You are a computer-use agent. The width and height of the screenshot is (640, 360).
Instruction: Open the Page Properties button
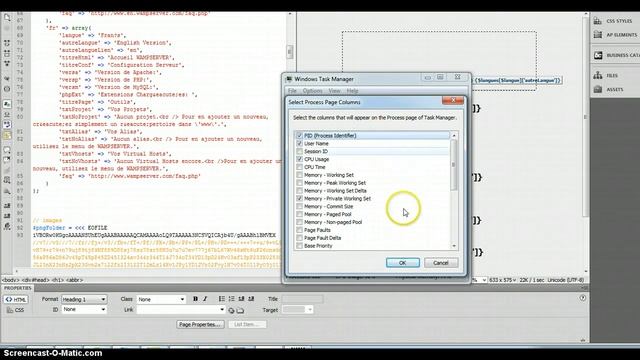click(200, 324)
